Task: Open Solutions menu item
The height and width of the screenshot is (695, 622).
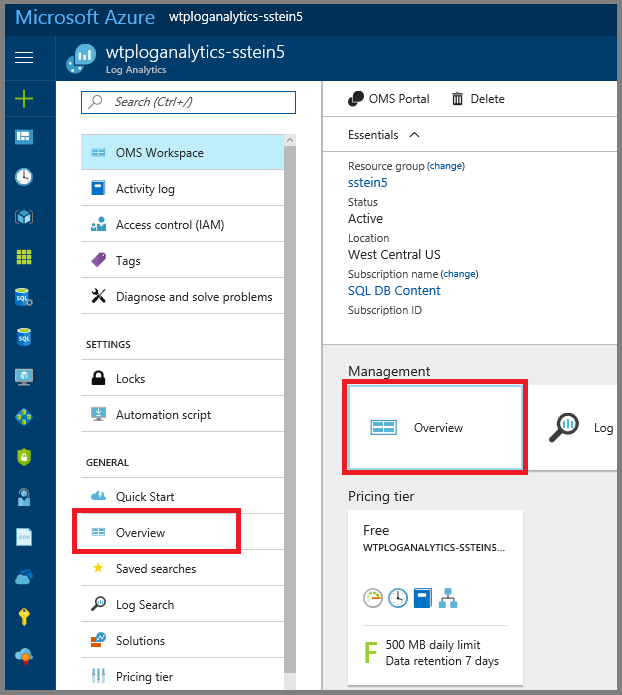Action: point(182,640)
